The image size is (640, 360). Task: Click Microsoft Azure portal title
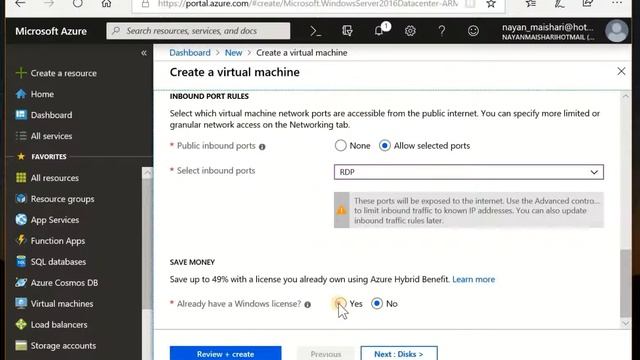[51, 31]
